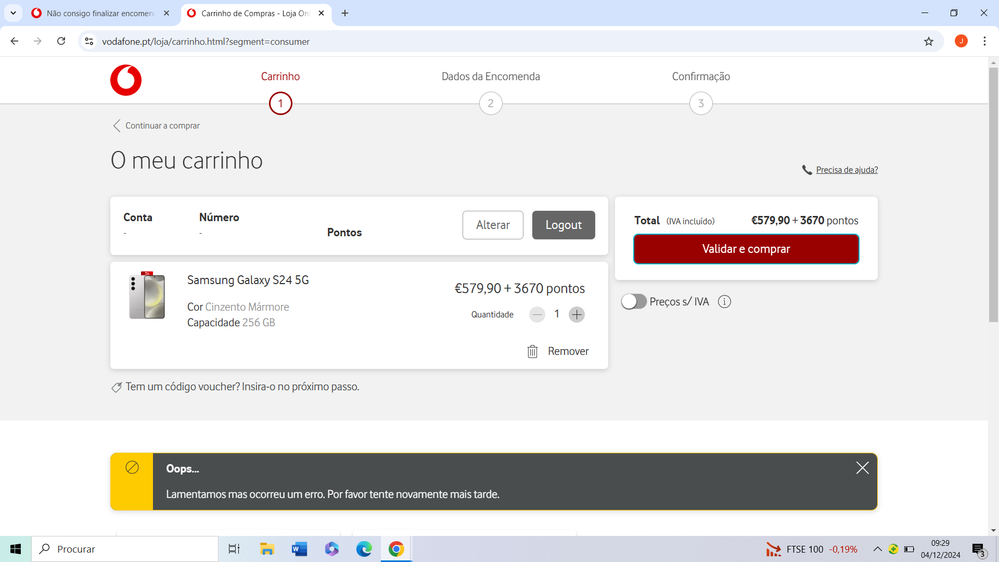
Task: Click the Logout button
Action: tap(563, 225)
